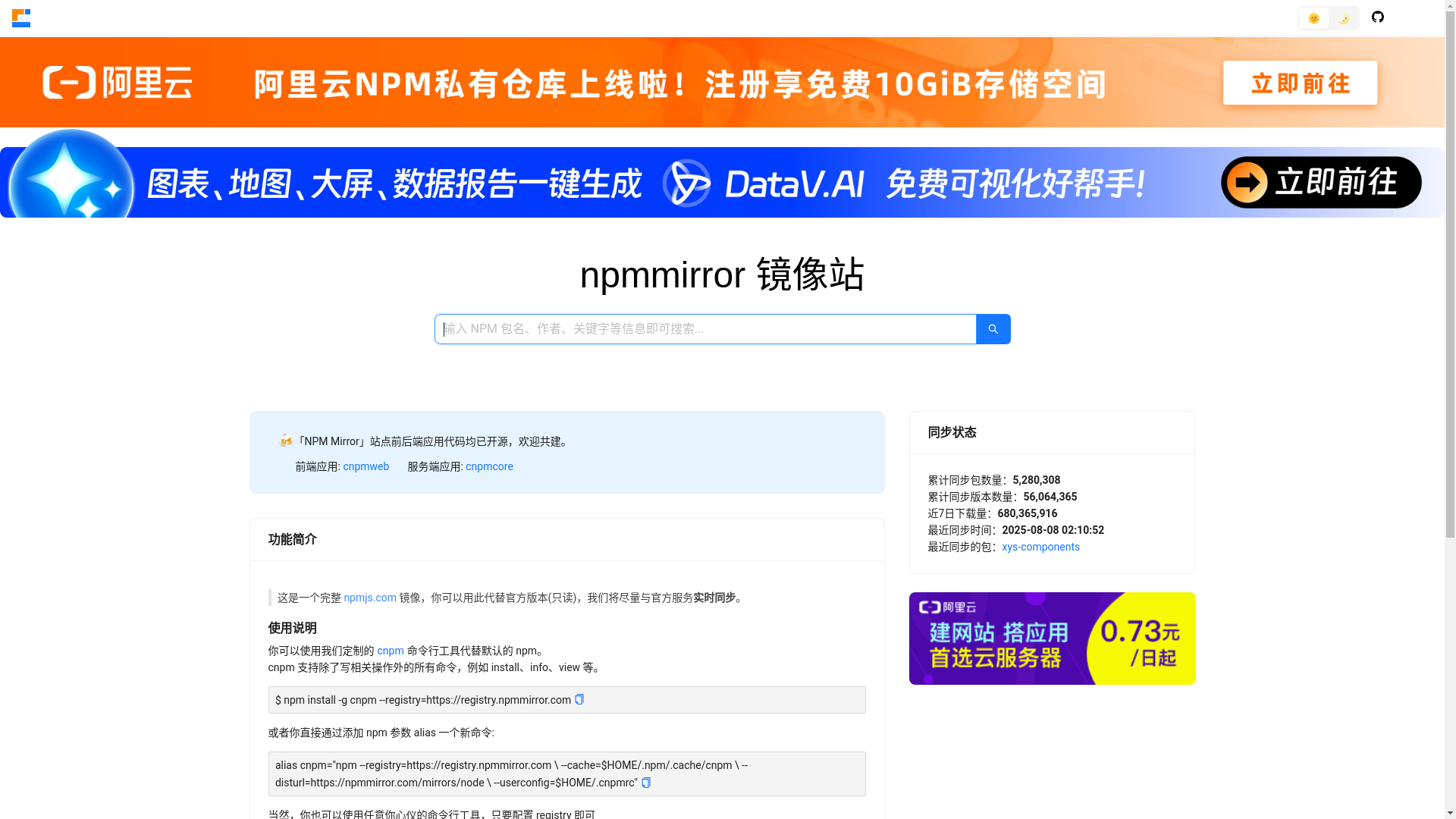This screenshot has height=819, width=1456.
Task: Click the 功能简介 section heading
Action: [x=292, y=539]
